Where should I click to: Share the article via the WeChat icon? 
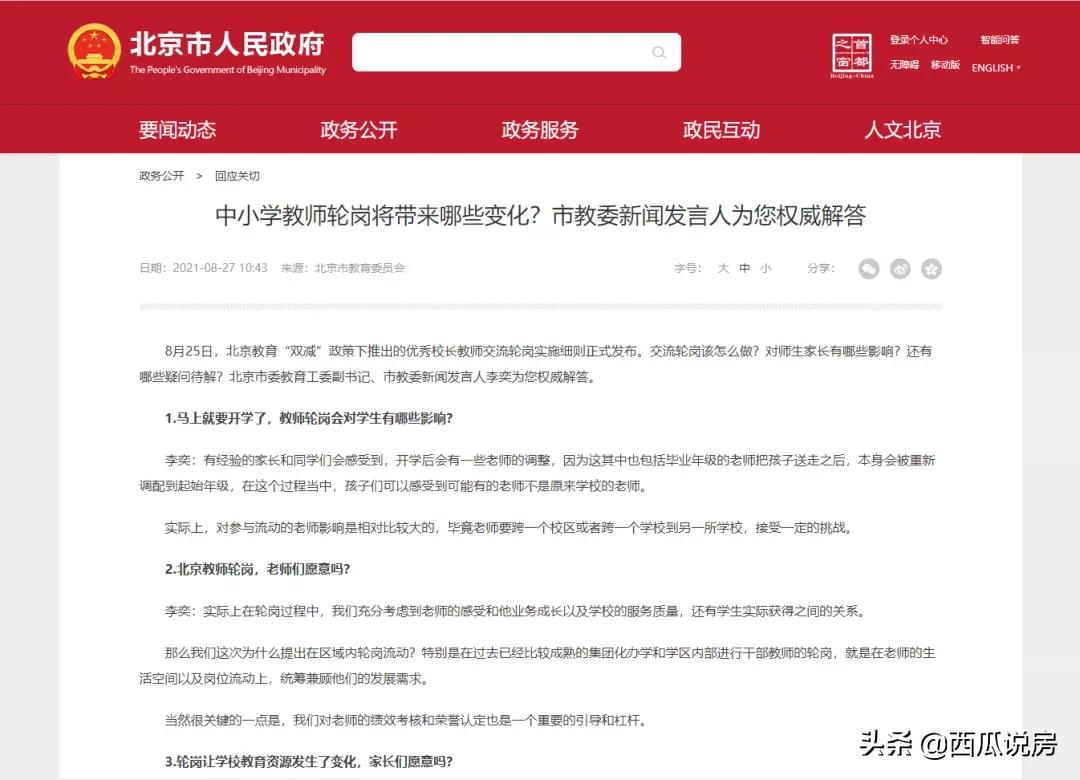[869, 268]
